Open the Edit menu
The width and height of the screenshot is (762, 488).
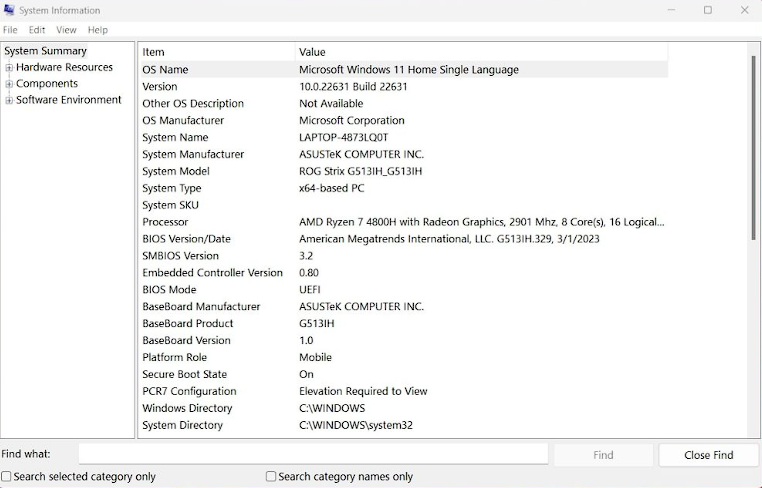click(37, 30)
